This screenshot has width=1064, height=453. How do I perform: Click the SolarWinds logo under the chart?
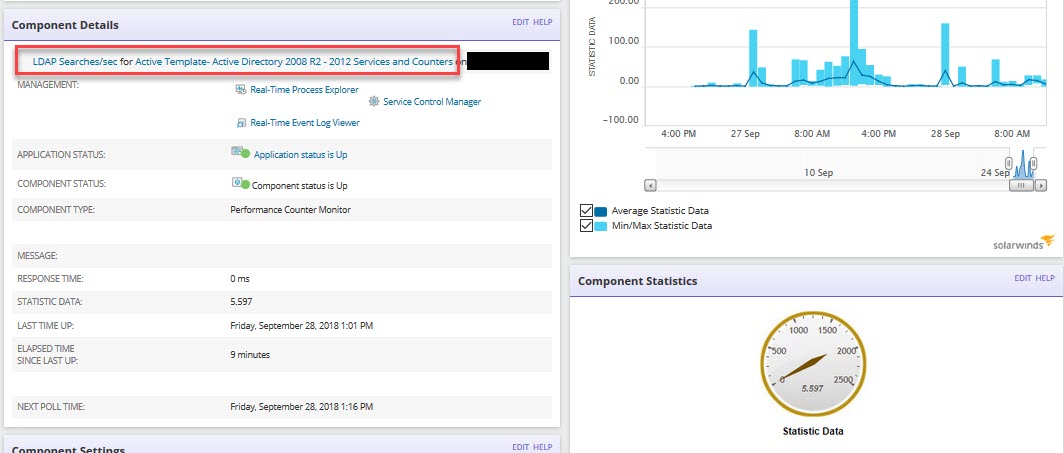click(1024, 244)
